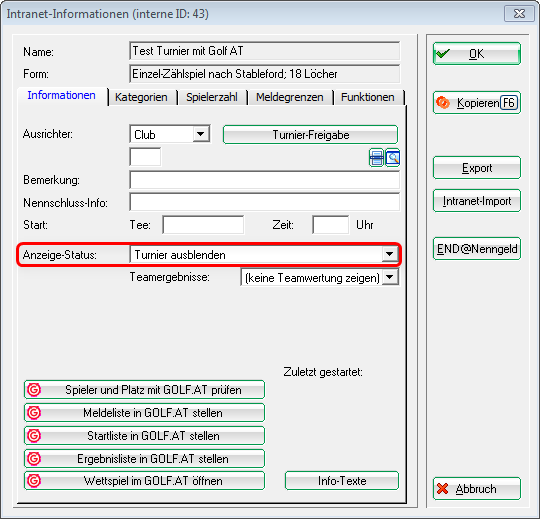
Task: Switch to the Kategorien tab
Action: point(141,97)
